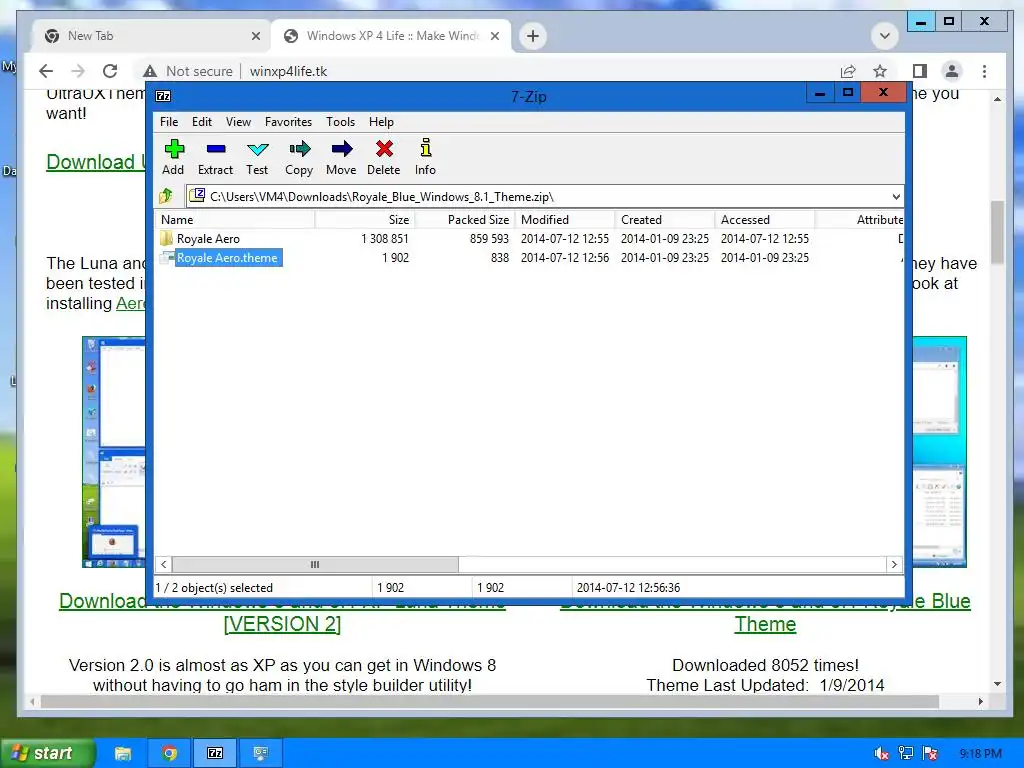Sort by the Accessed column header
The width and height of the screenshot is (1024, 768).
(765, 219)
